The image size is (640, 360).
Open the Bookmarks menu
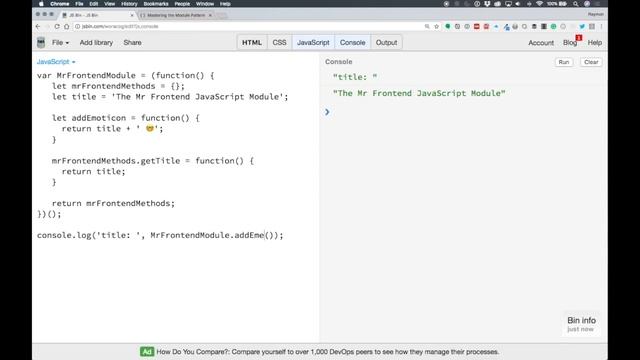coord(156,4)
